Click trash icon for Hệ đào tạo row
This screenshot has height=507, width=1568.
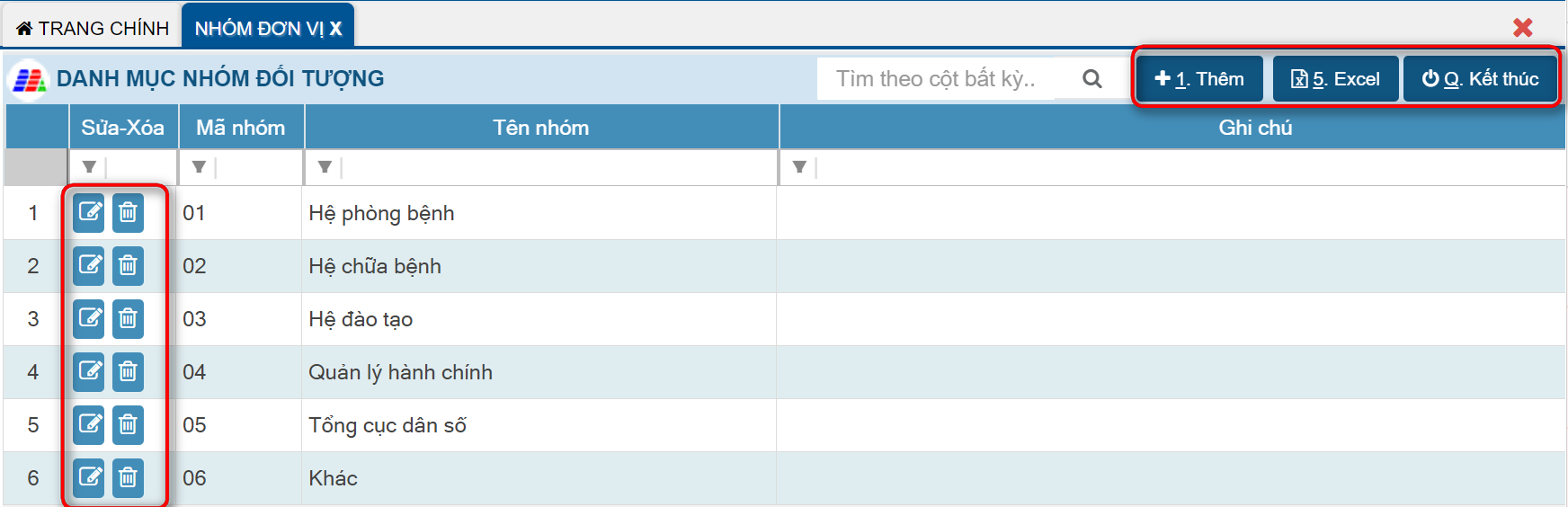click(x=128, y=319)
